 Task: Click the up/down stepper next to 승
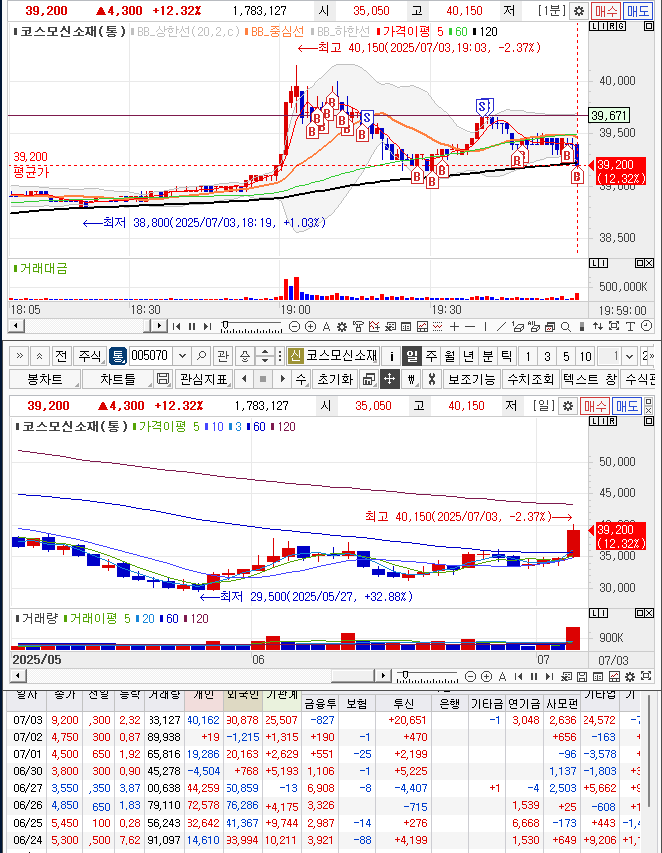coord(264,356)
